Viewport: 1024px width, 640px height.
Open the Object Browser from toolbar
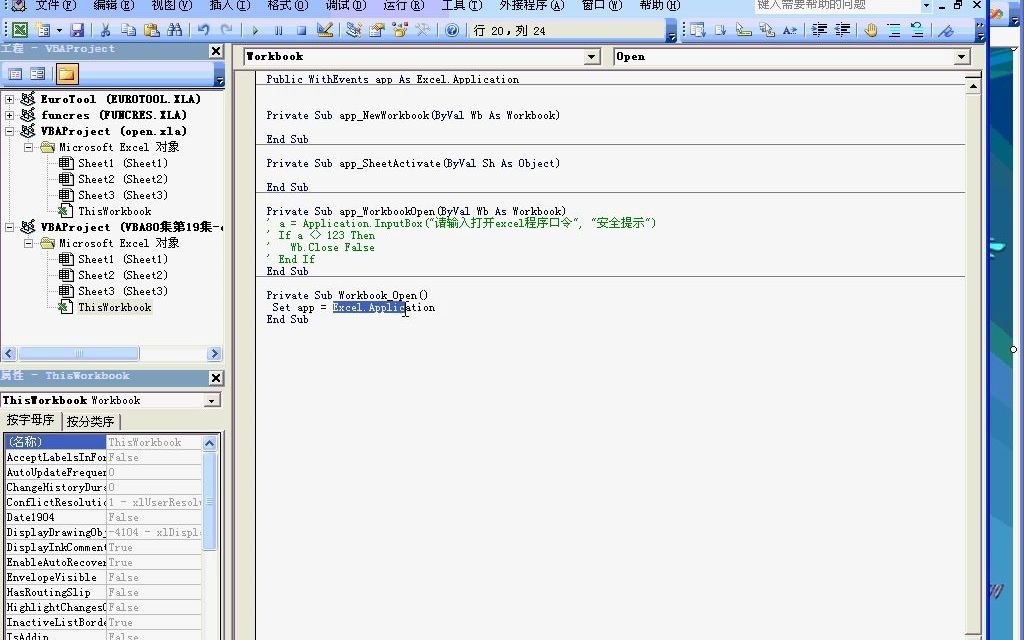399,29
